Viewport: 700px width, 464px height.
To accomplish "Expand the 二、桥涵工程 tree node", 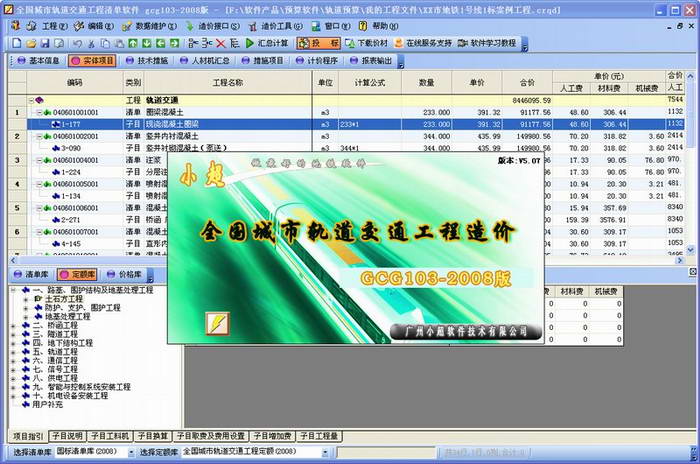I will tap(13, 326).
